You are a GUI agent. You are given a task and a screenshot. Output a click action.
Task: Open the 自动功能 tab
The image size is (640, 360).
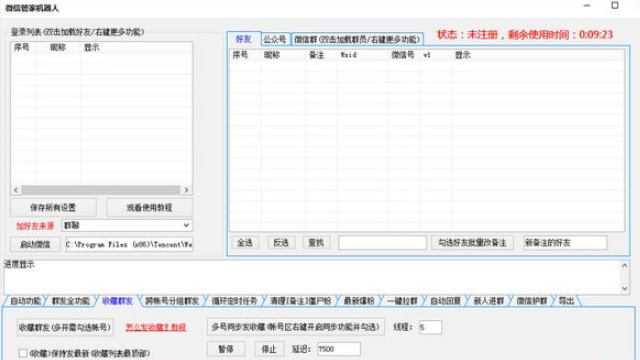pyautogui.click(x=25, y=301)
